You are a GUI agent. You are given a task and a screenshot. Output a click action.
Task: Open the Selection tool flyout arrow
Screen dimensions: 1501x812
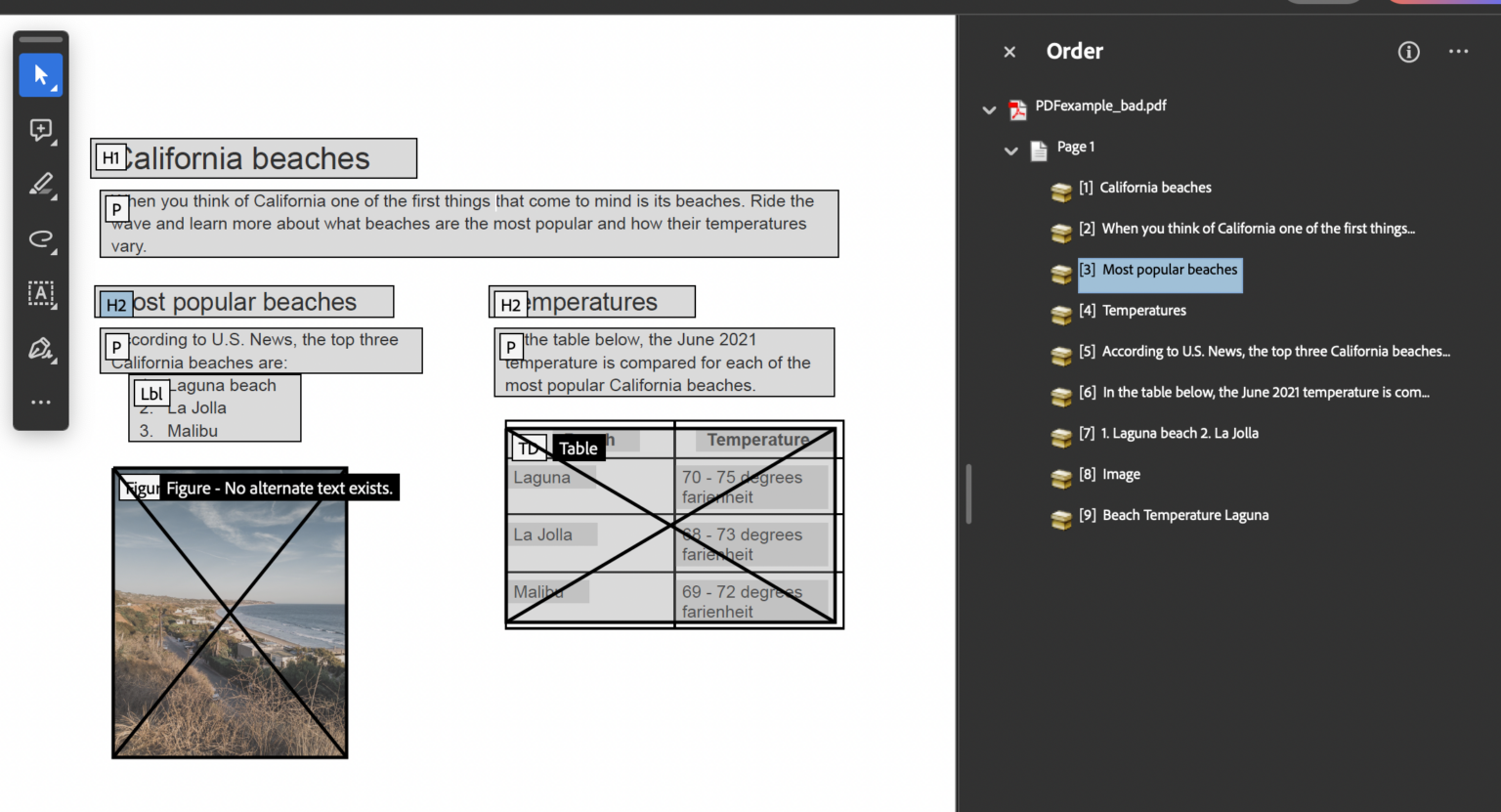57,90
